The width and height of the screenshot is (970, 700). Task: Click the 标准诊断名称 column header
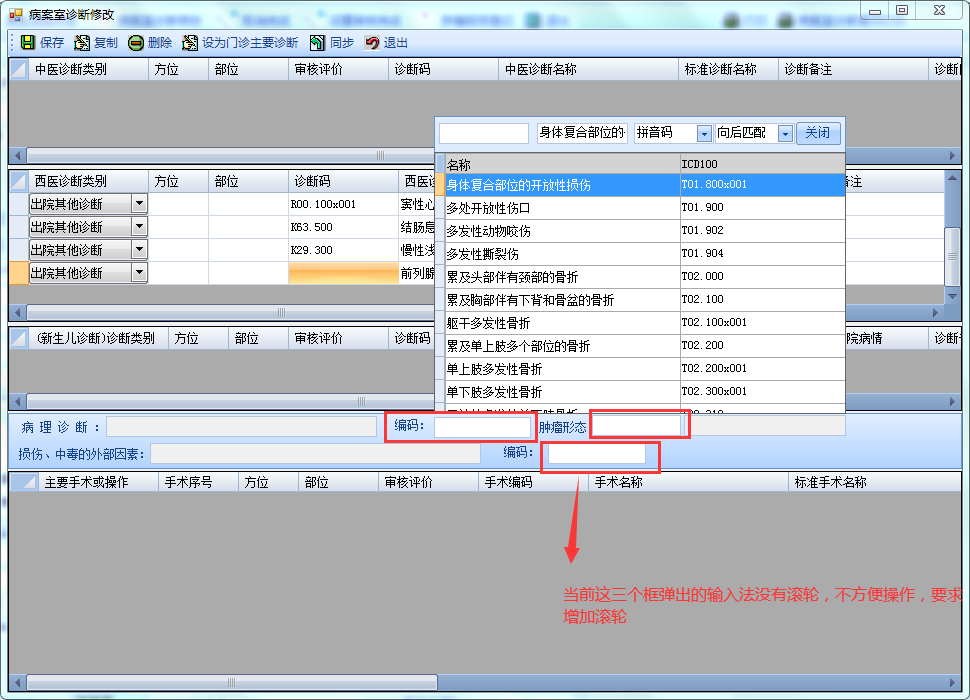point(728,69)
